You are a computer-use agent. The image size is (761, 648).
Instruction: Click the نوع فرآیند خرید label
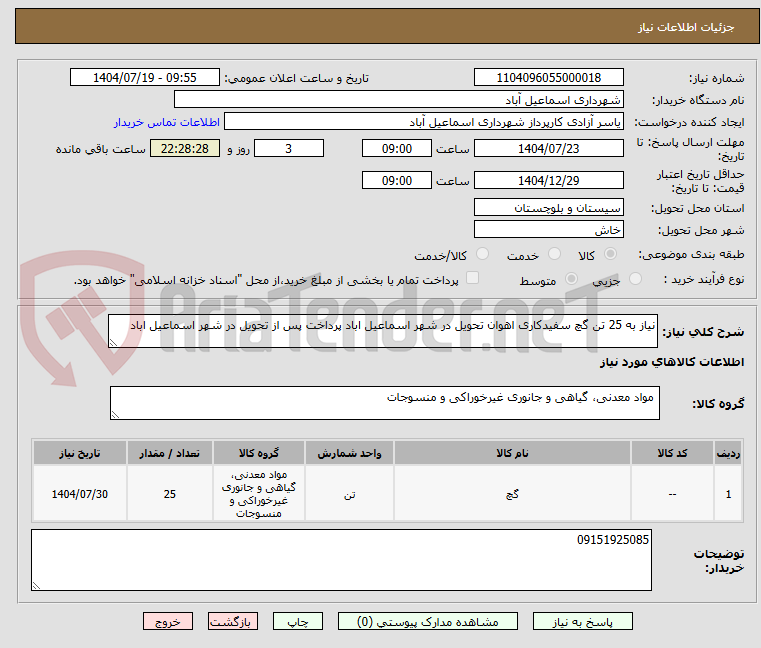point(704,280)
